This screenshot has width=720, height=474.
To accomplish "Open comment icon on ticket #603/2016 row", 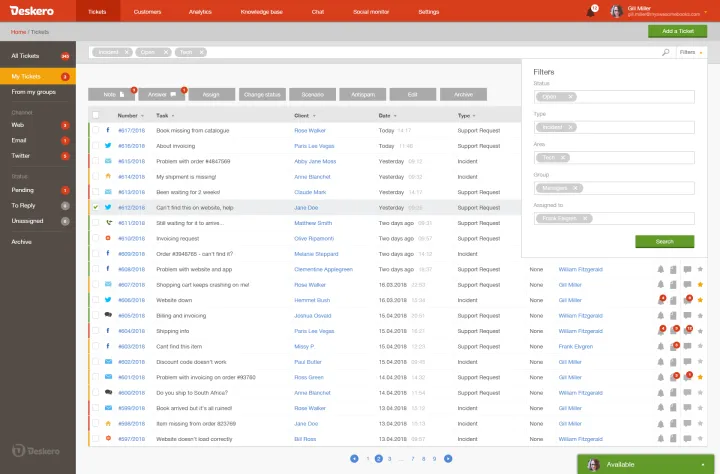I will coord(687,346).
